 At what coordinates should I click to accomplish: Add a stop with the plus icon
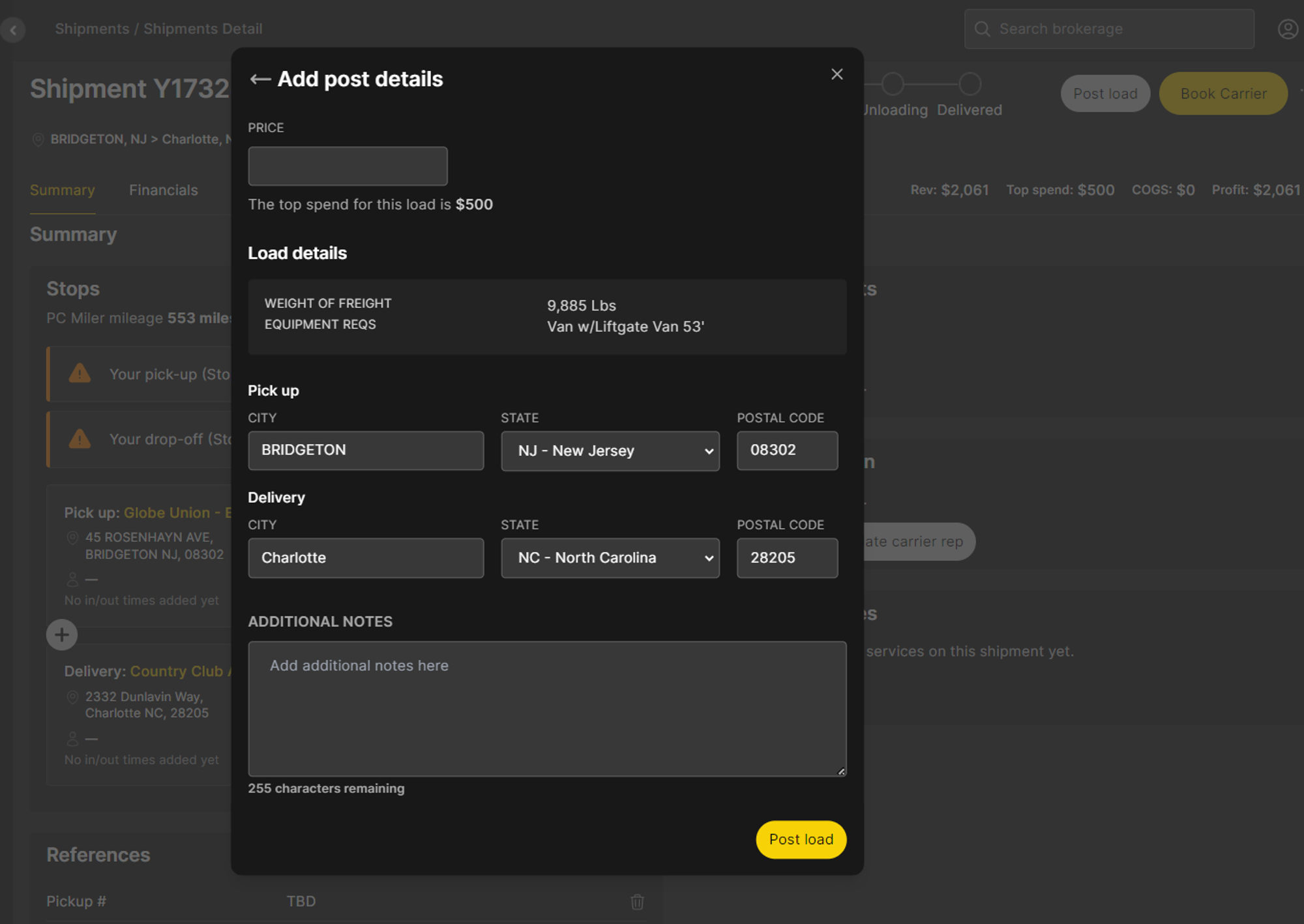[x=62, y=634]
